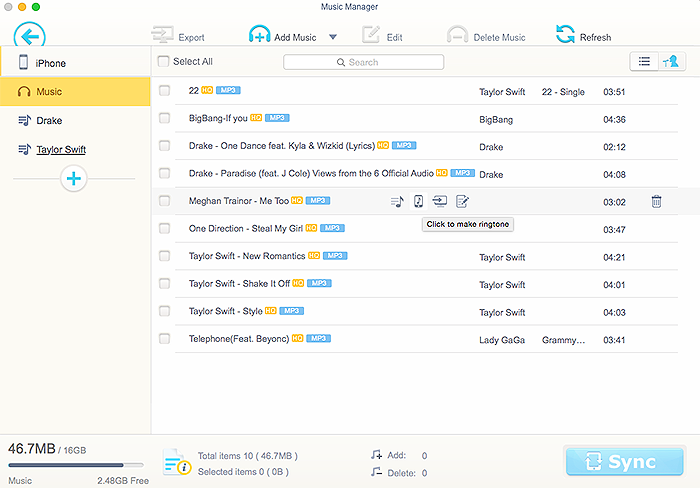This screenshot has height=488, width=700.
Task: Check the box for song 22
Action: 164,91
